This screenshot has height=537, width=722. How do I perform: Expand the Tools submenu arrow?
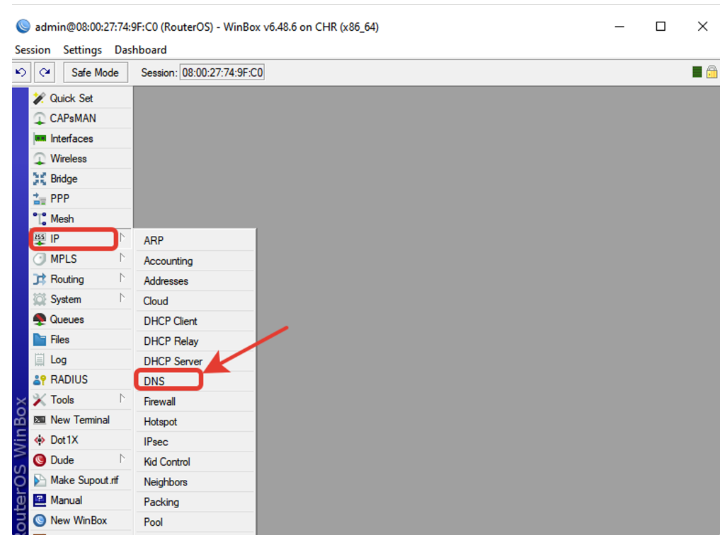click(x=122, y=398)
